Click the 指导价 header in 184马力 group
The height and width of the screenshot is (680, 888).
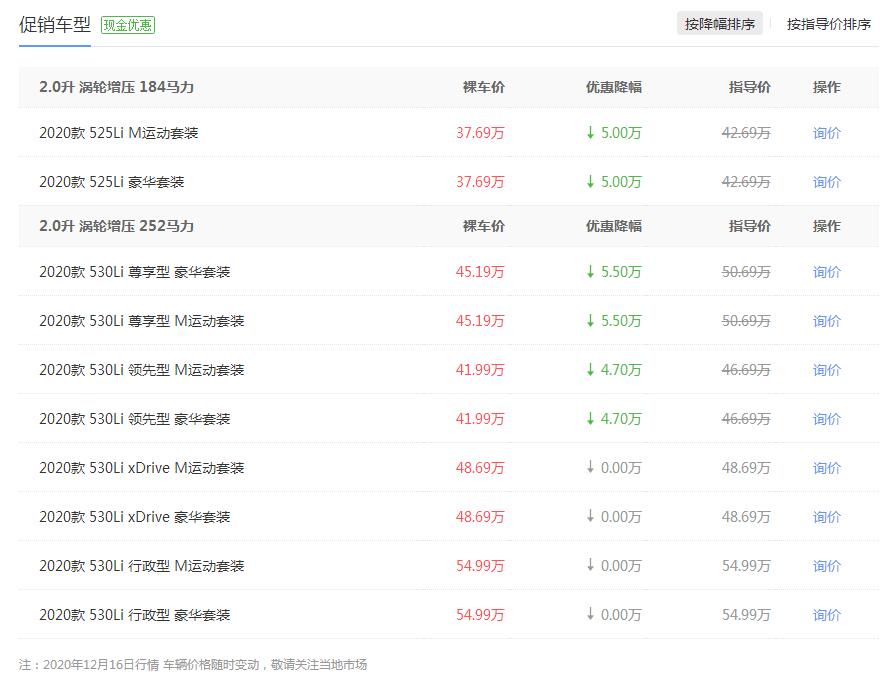click(x=750, y=87)
